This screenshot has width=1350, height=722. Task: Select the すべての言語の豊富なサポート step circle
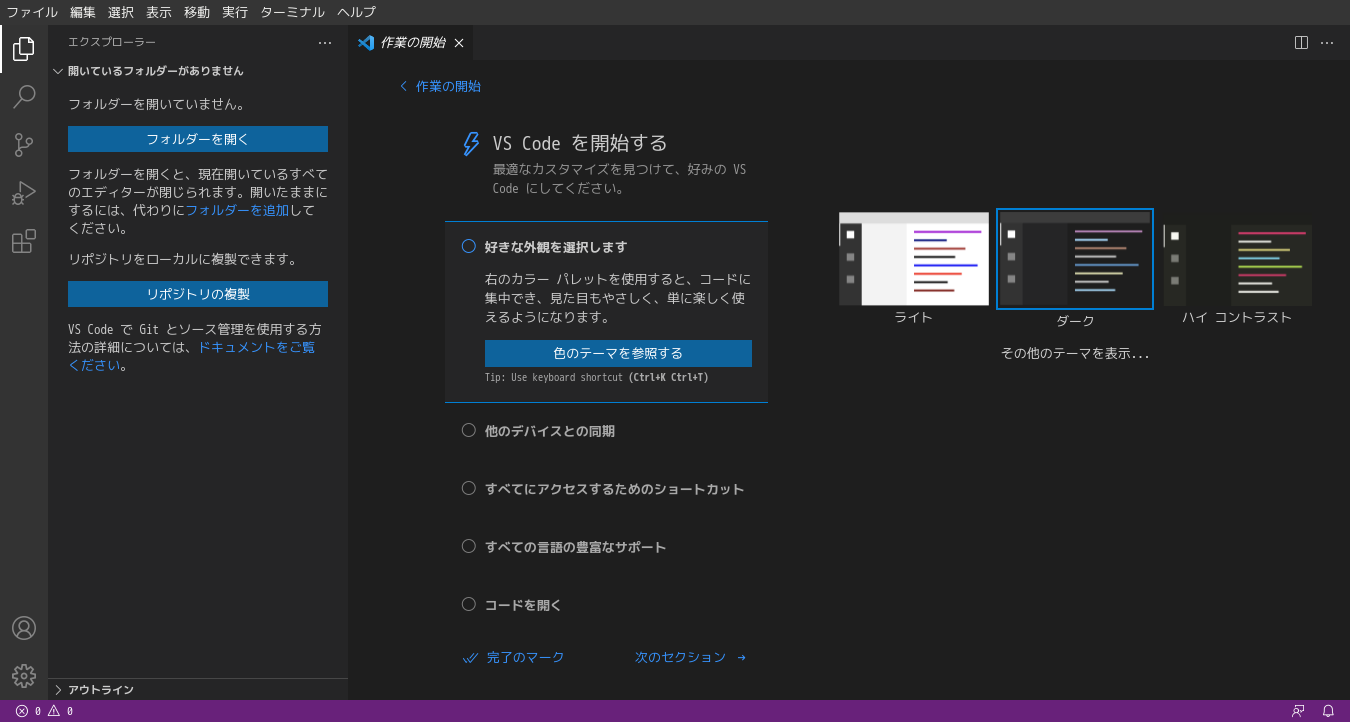coord(469,546)
